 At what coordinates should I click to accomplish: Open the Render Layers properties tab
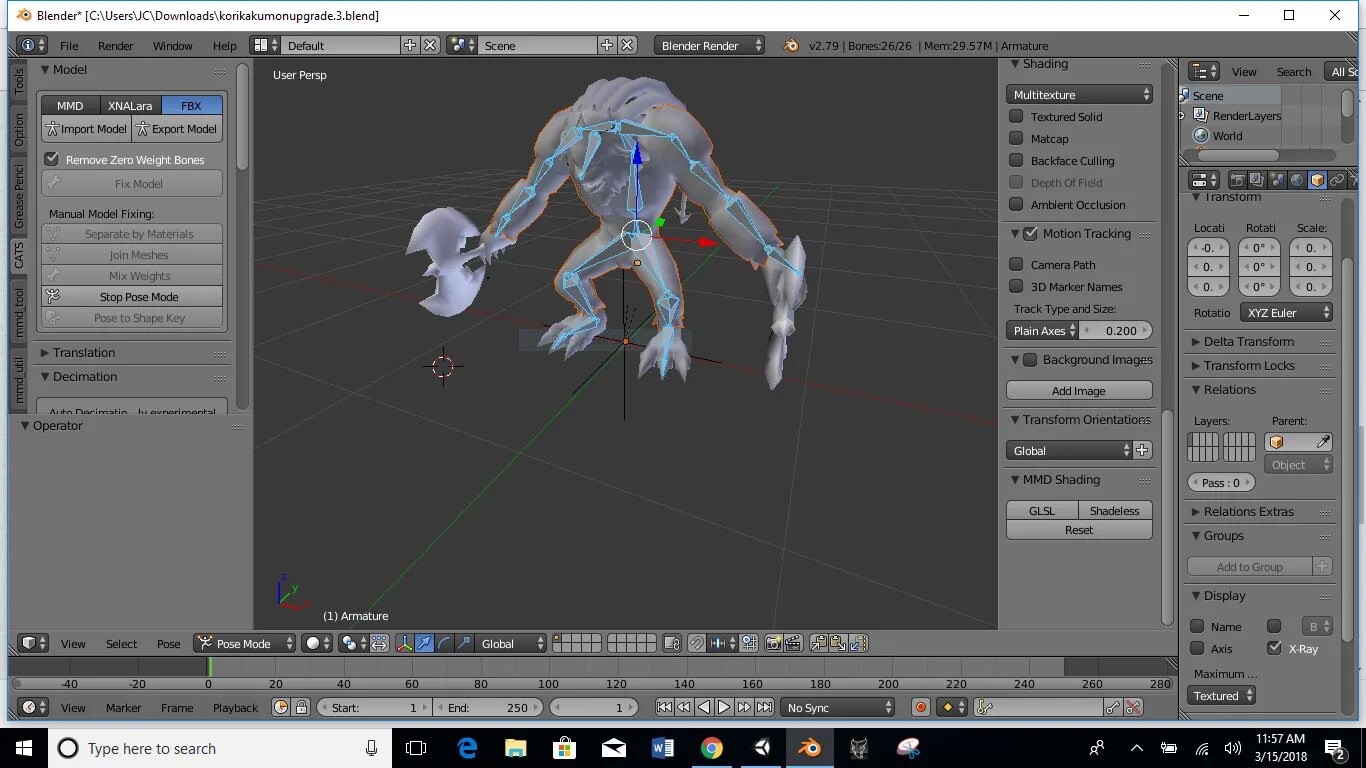click(1257, 180)
